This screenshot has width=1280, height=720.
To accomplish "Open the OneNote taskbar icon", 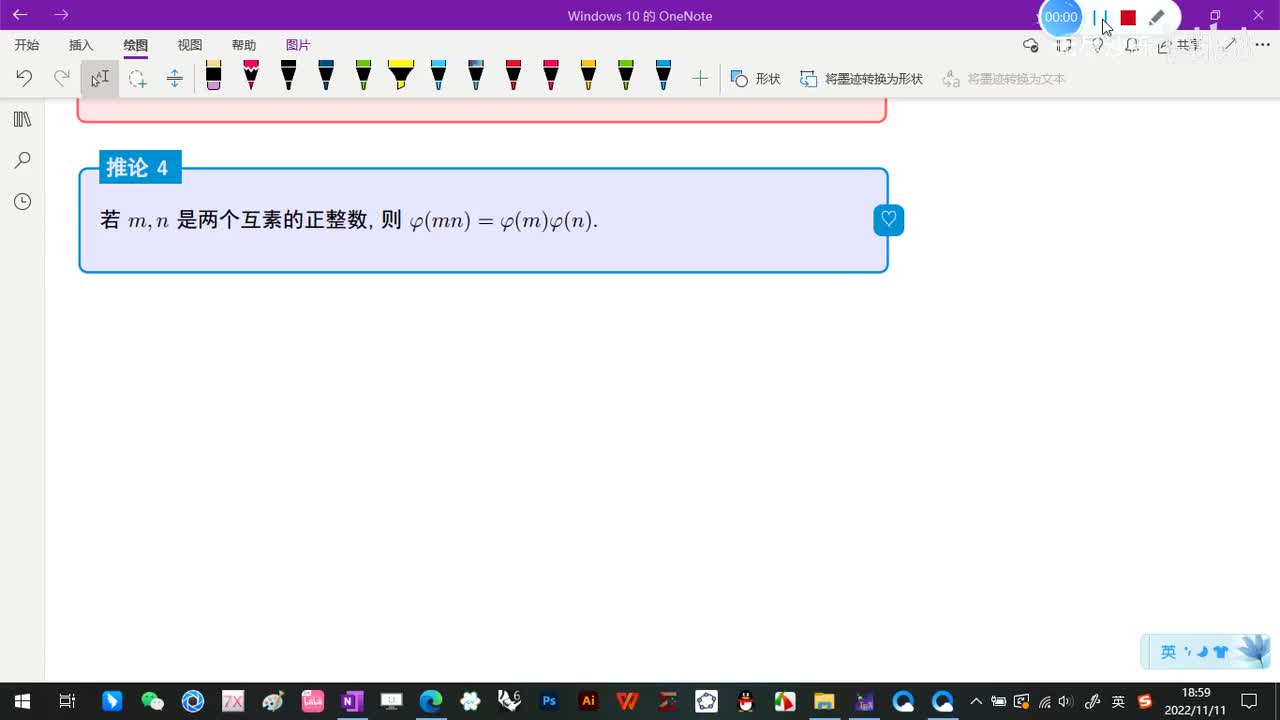I will click(351, 701).
